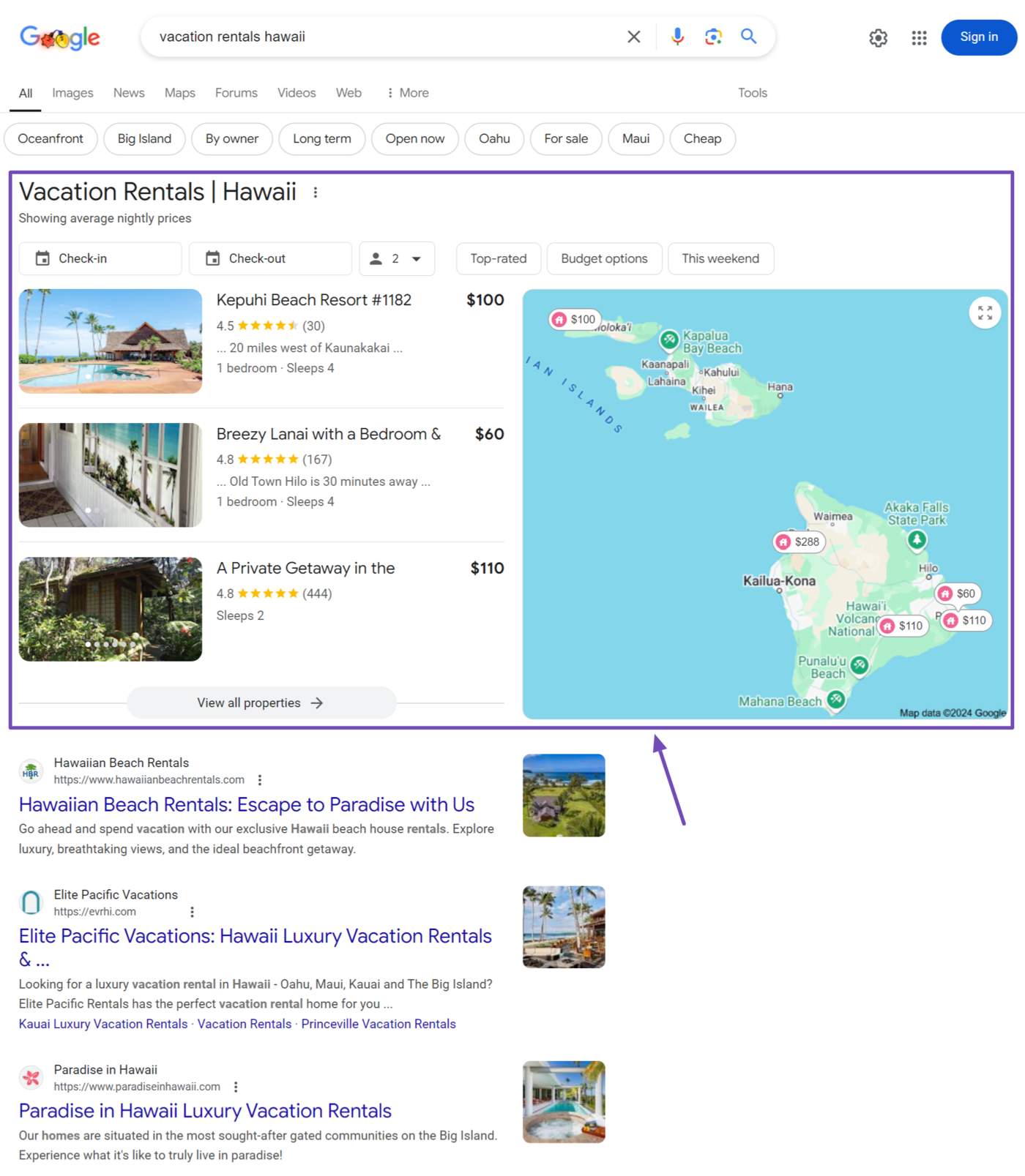Toggle the Budget options filter chip
The width and height of the screenshot is (1025, 1176).
(x=604, y=258)
